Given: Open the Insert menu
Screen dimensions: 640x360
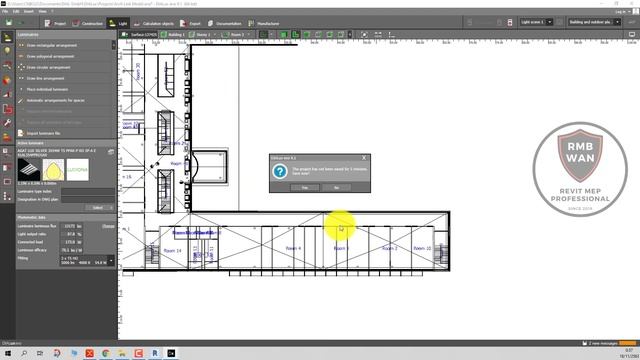Looking at the screenshot, I should click(x=29, y=11).
